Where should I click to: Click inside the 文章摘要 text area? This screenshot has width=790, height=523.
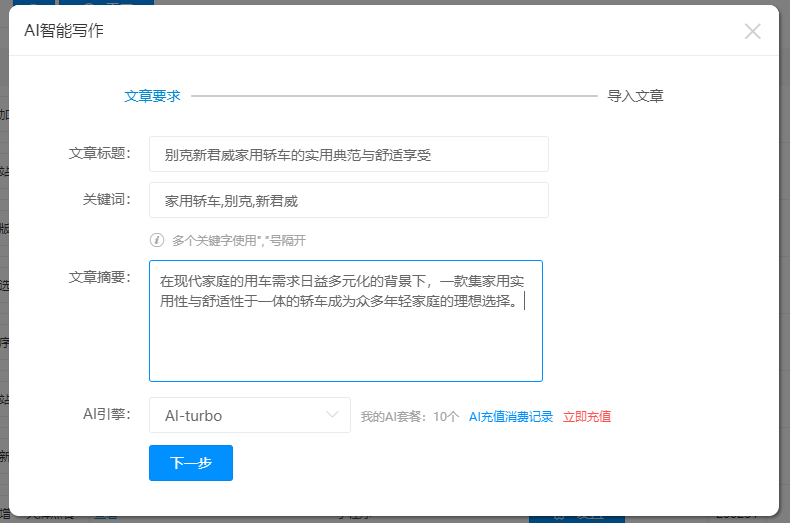346,321
